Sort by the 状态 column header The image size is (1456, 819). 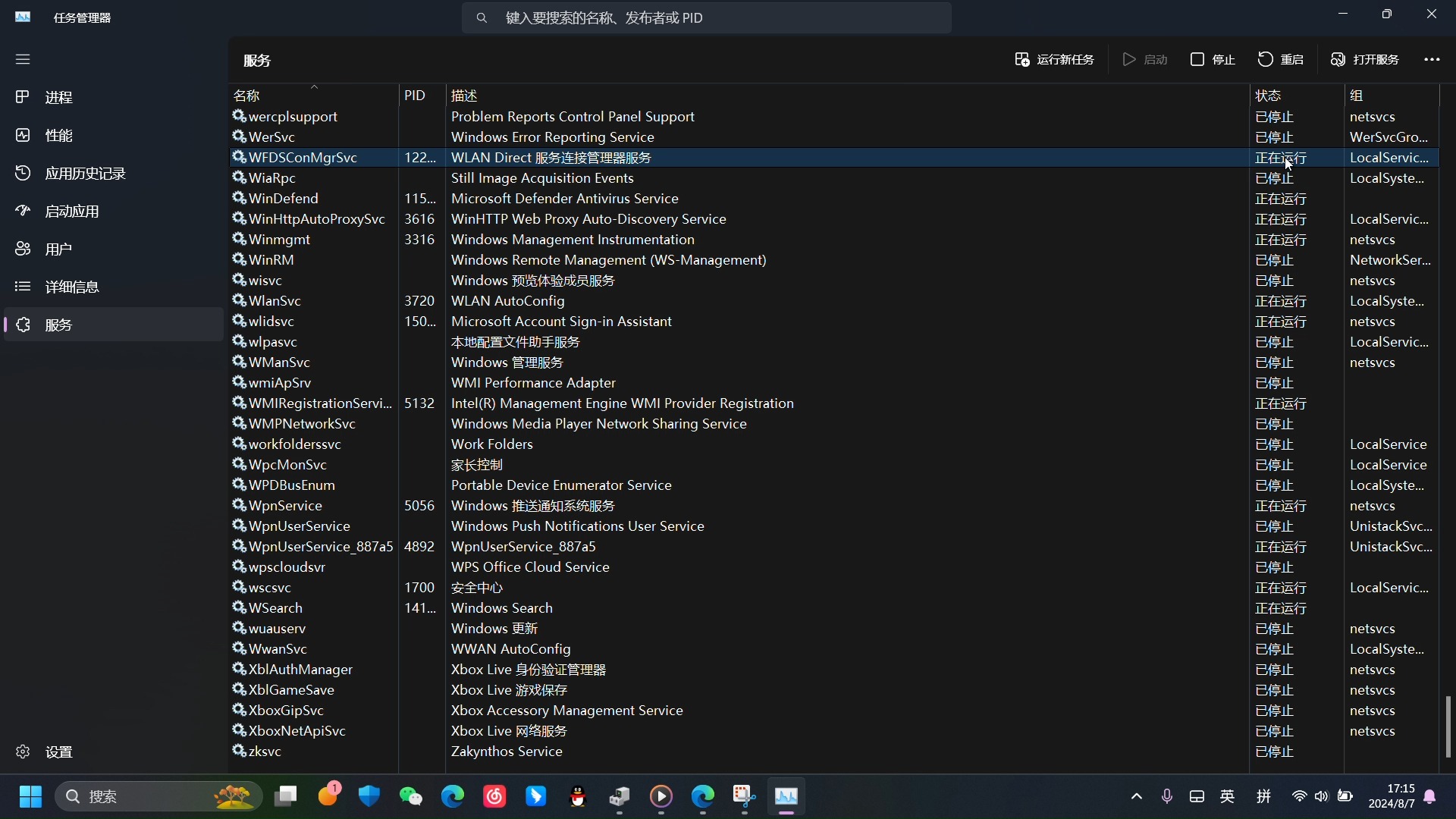tap(1296, 96)
